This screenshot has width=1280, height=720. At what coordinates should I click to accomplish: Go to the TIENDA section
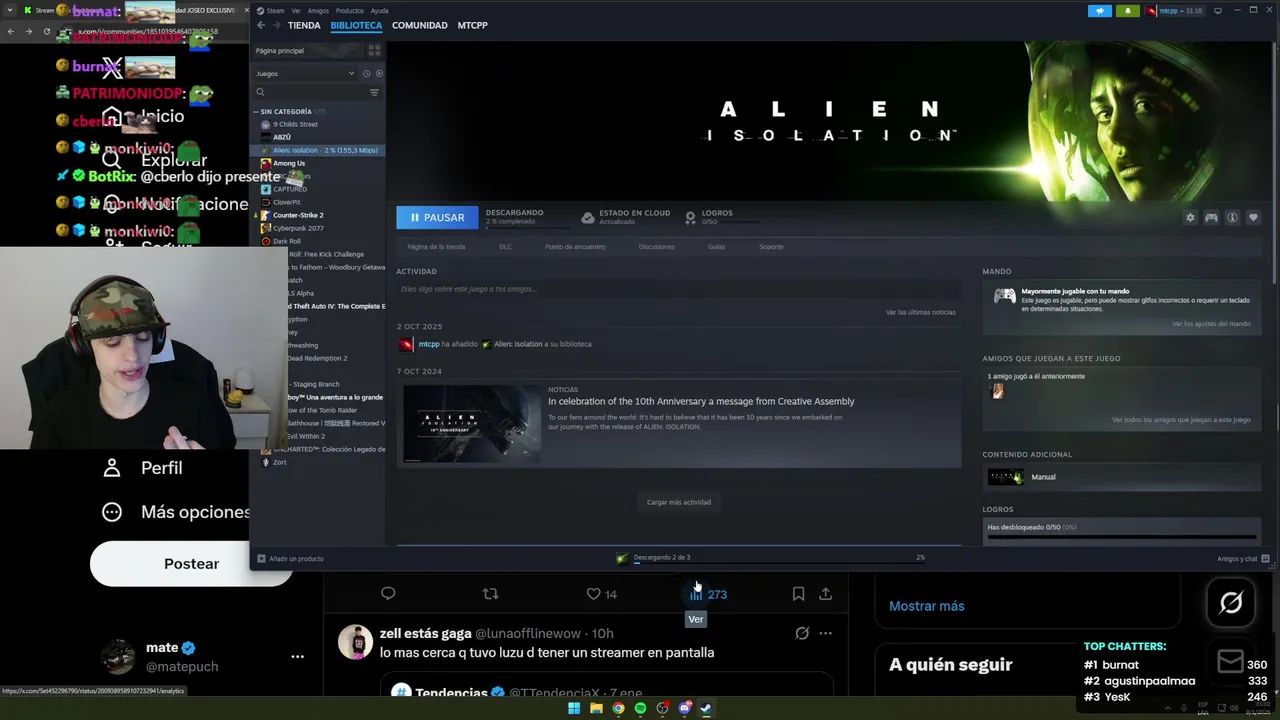[304, 25]
